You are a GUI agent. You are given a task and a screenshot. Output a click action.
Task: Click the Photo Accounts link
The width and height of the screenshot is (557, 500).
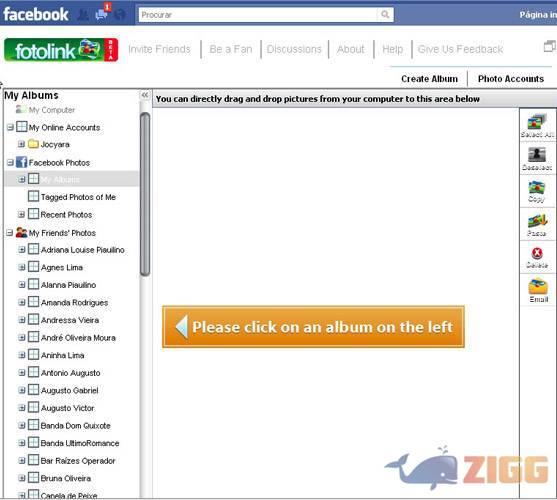(511, 79)
